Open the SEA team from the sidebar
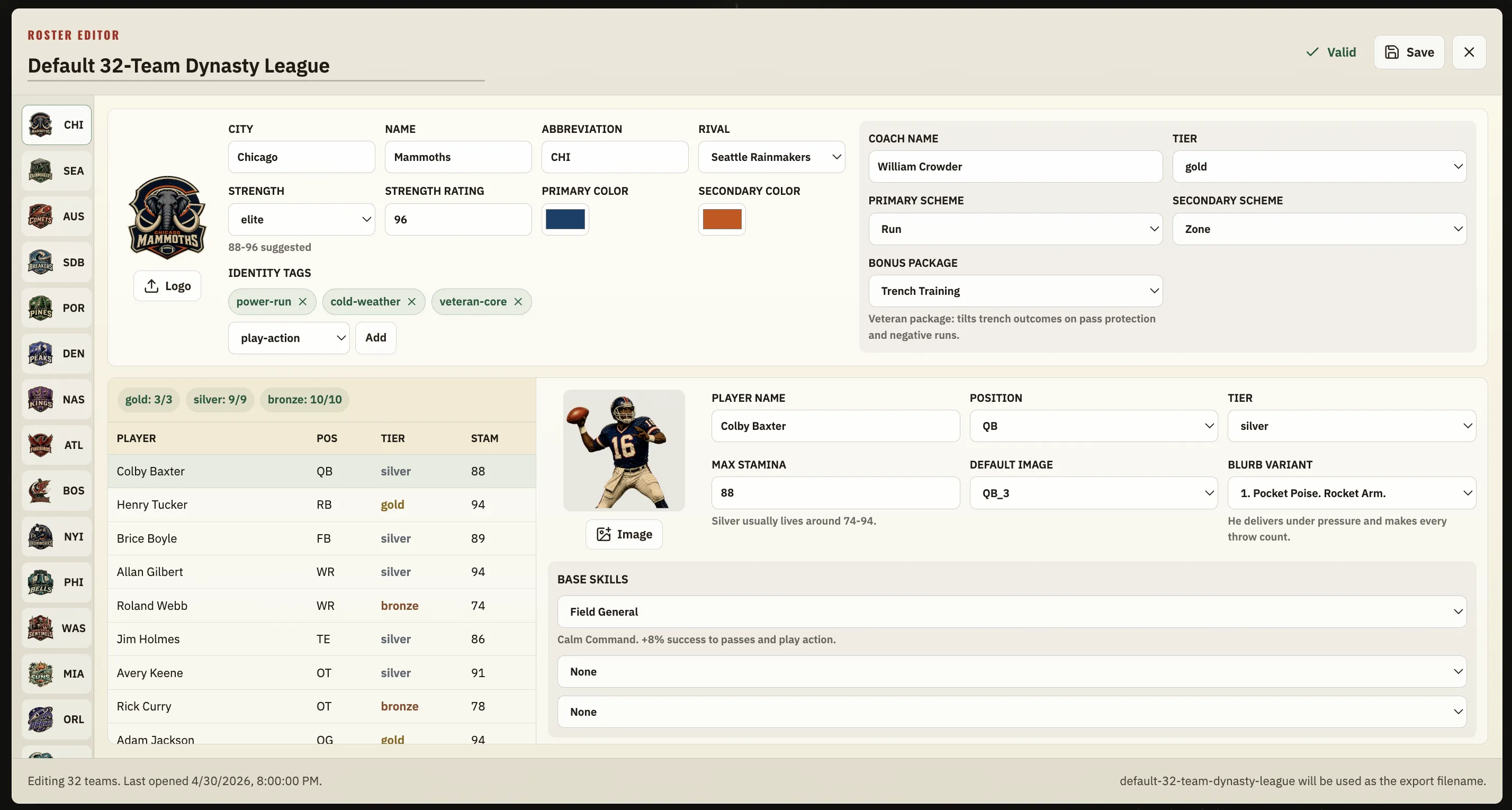The width and height of the screenshot is (1512, 810). pos(56,171)
